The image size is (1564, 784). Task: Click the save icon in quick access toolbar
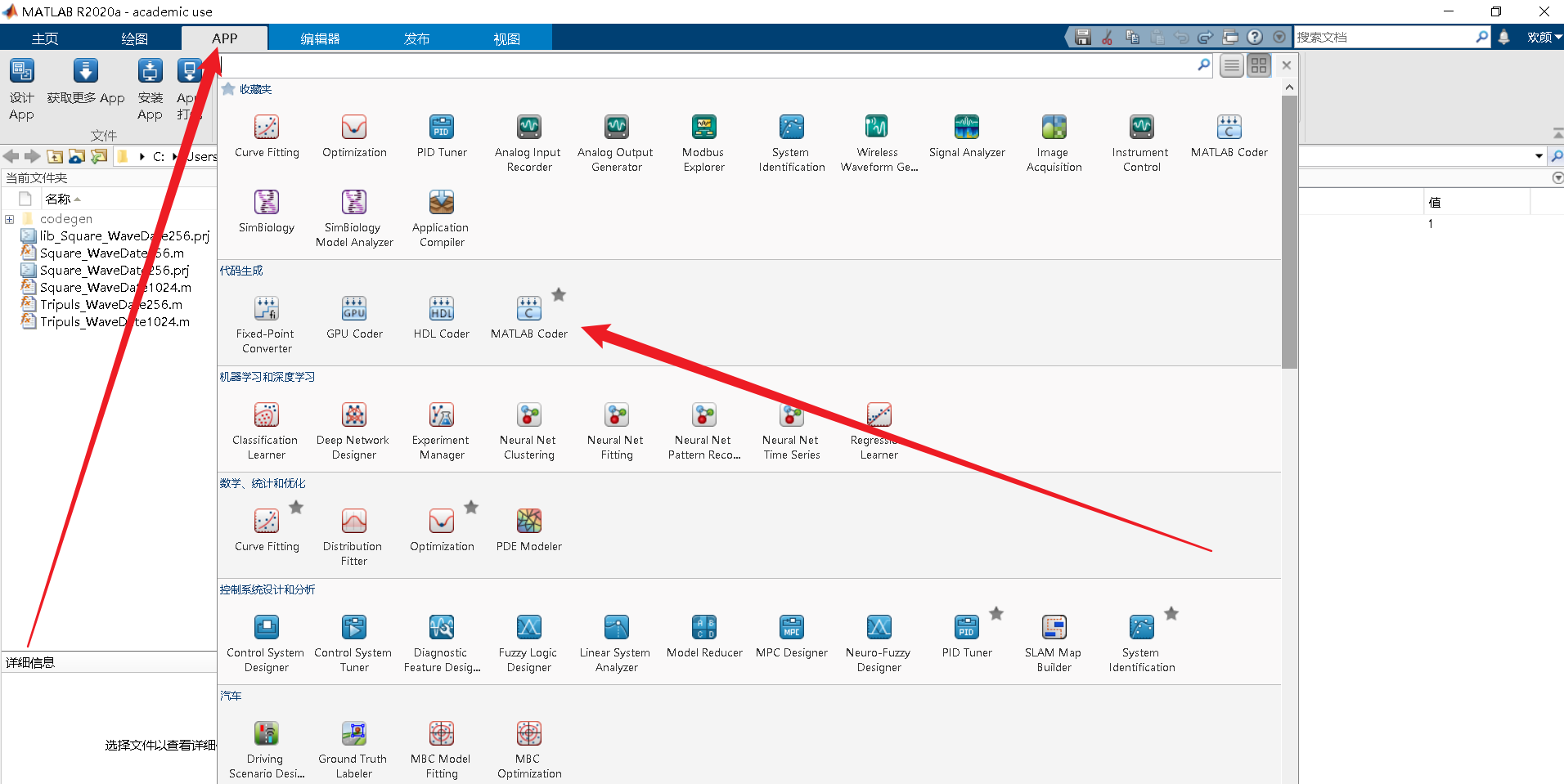(1083, 37)
